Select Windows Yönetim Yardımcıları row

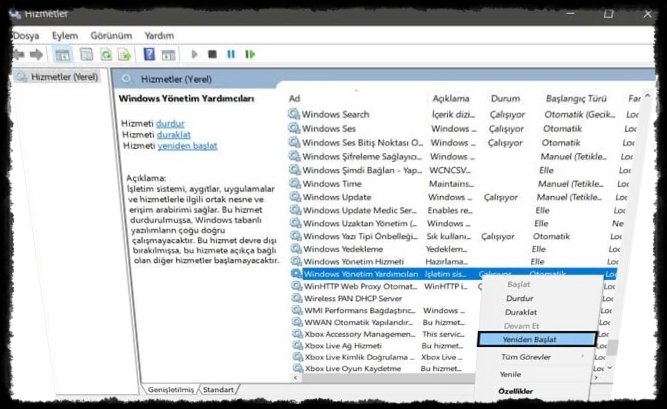[x=453, y=274]
